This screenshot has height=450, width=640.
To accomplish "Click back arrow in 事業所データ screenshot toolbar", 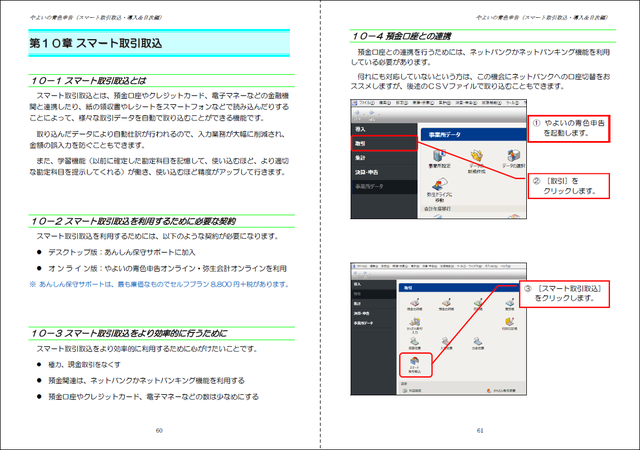I will pyautogui.click(x=357, y=113).
